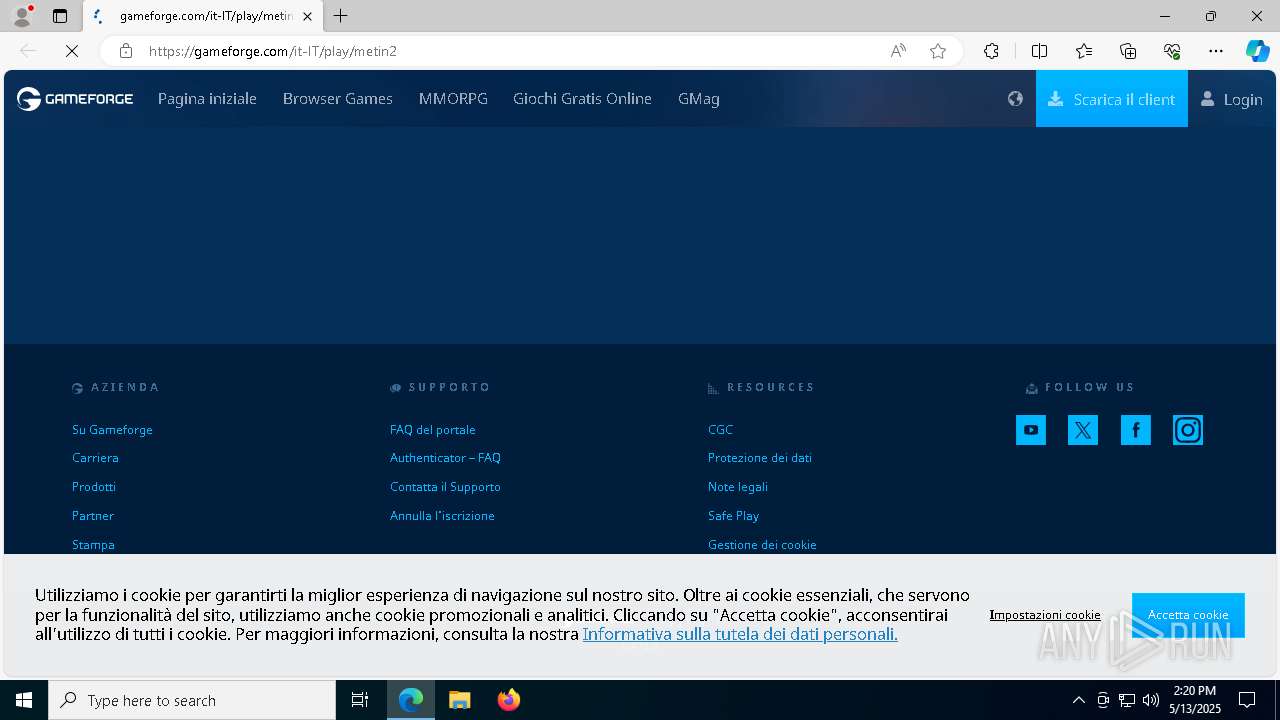Screen dimensions: 1280x720
Task: Open Su Gameforge link
Action: click(112, 429)
